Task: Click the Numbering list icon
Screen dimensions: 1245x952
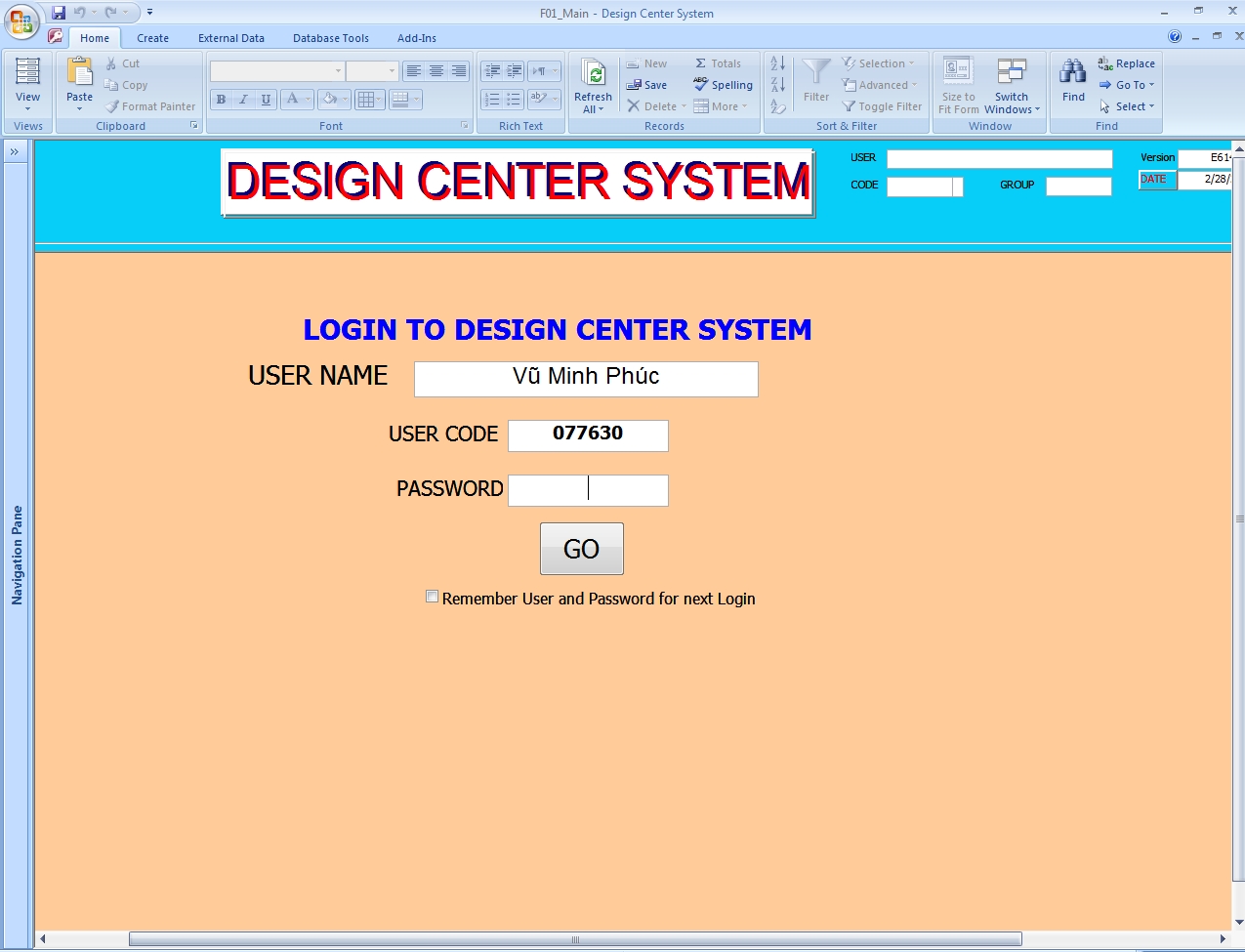Action: tap(492, 100)
